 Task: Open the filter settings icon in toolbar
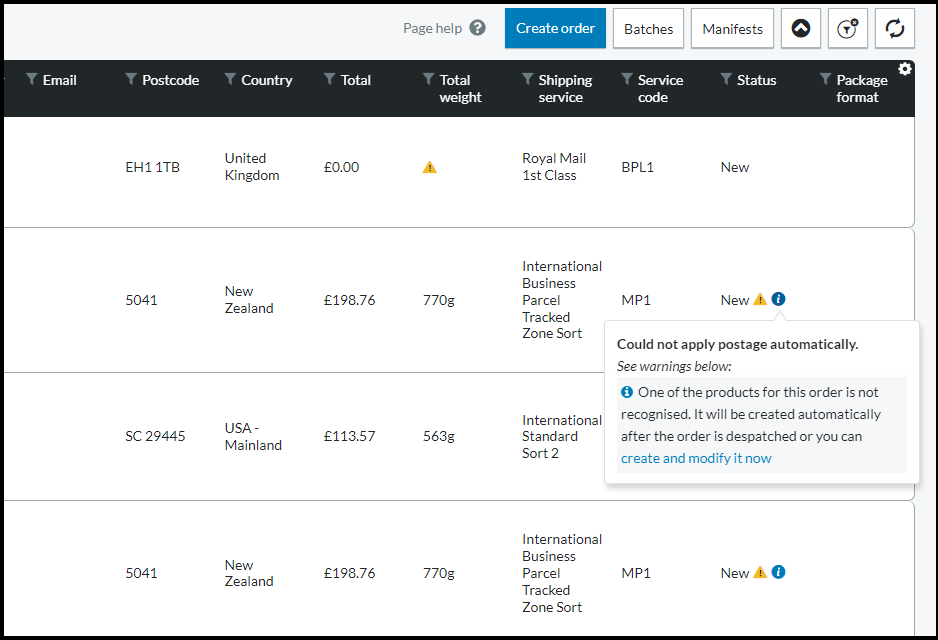coord(847,29)
